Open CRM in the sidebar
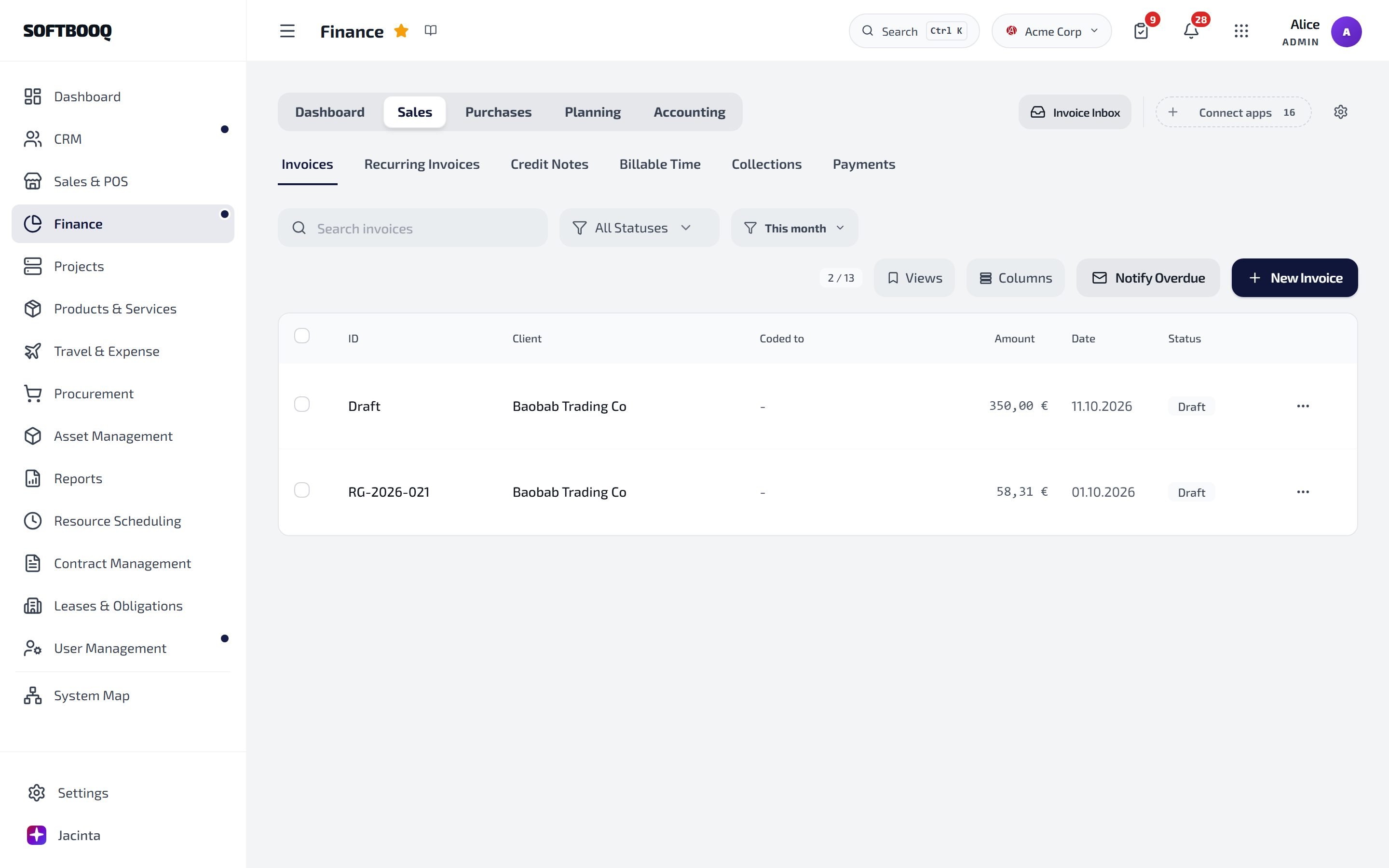Screen dimensions: 1389x868 tap(123, 139)
